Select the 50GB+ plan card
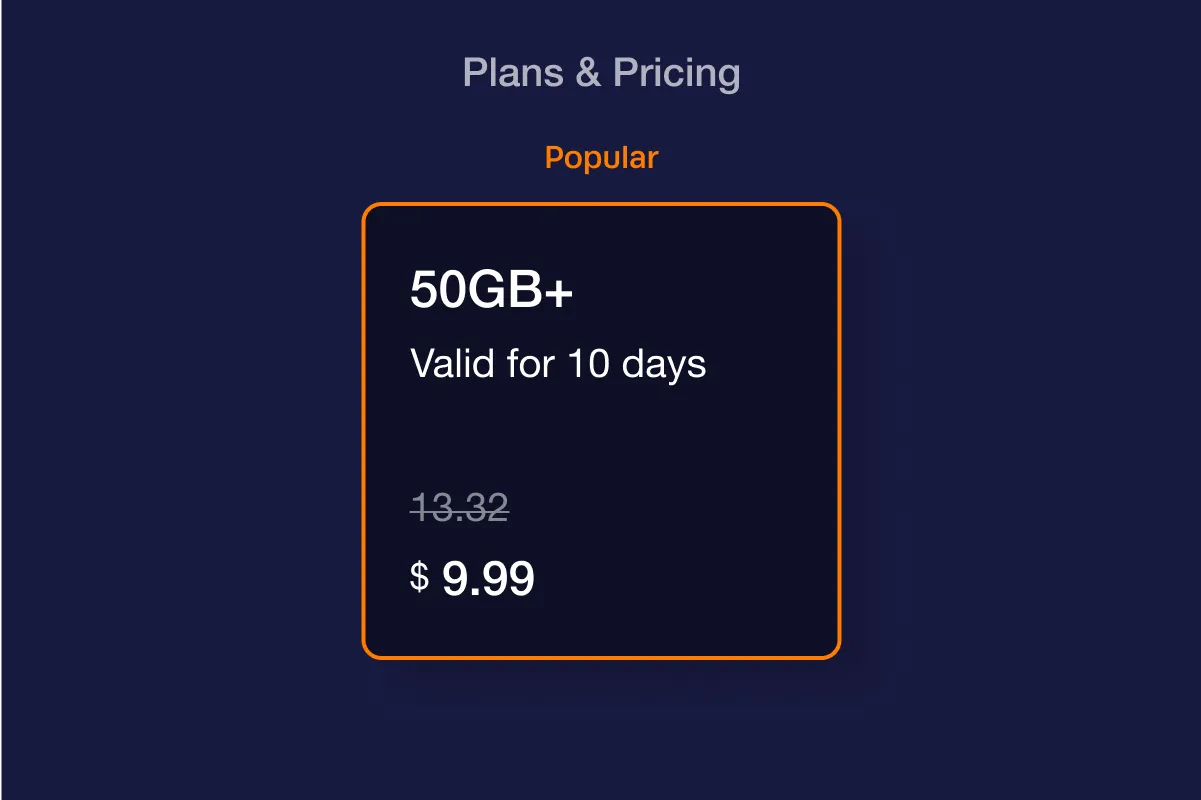 point(601,431)
